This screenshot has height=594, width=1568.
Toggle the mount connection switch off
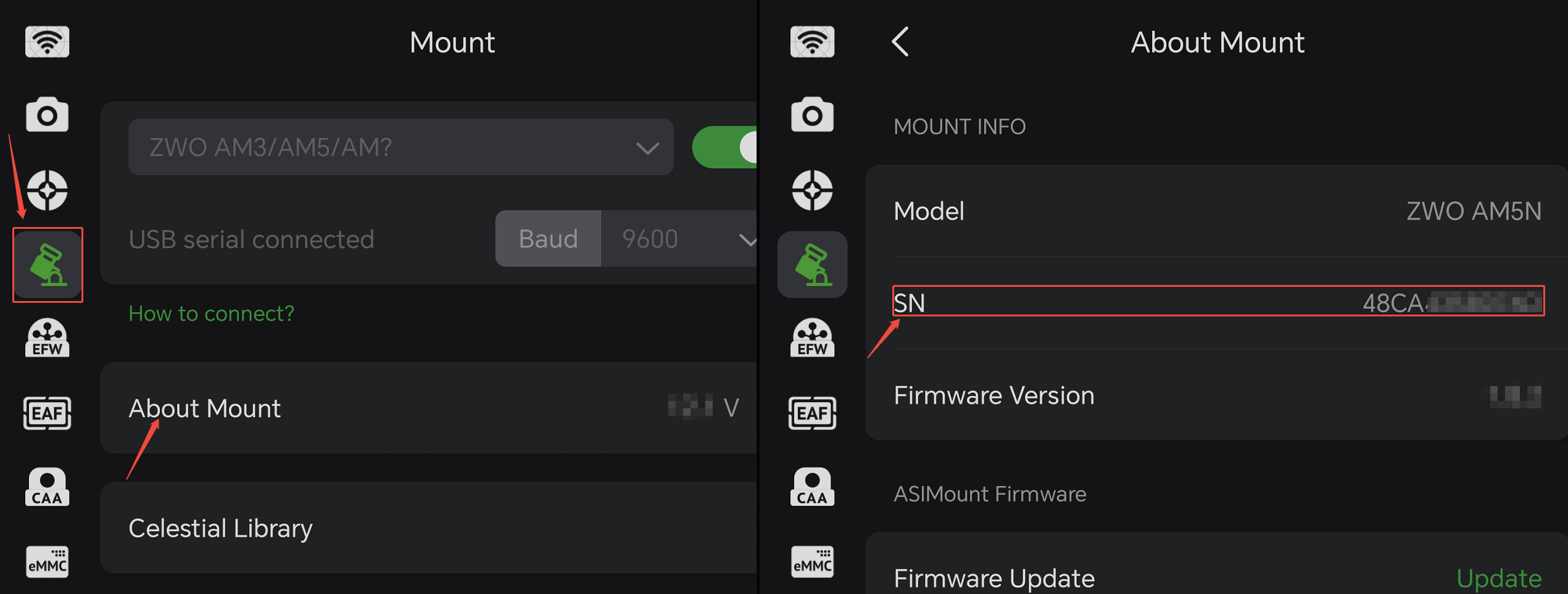click(x=724, y=147)
